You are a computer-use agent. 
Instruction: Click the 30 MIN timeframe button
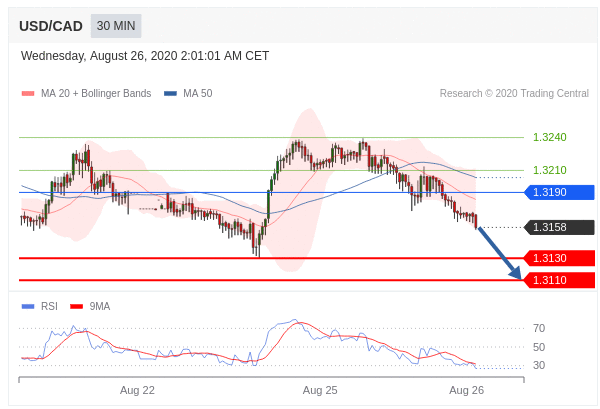click(116, 26)
